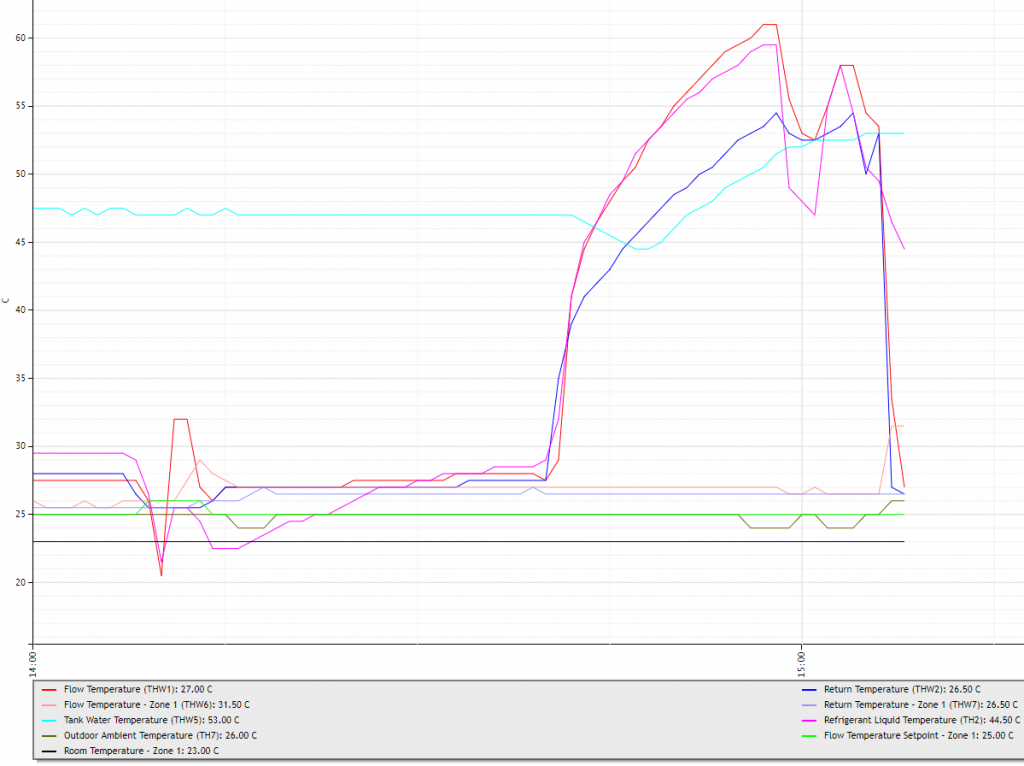The height and width of the screenshot is (766, 1024).
Task: Hide the Tank Water Temperature (THW5) series
Action: (151, 719)
